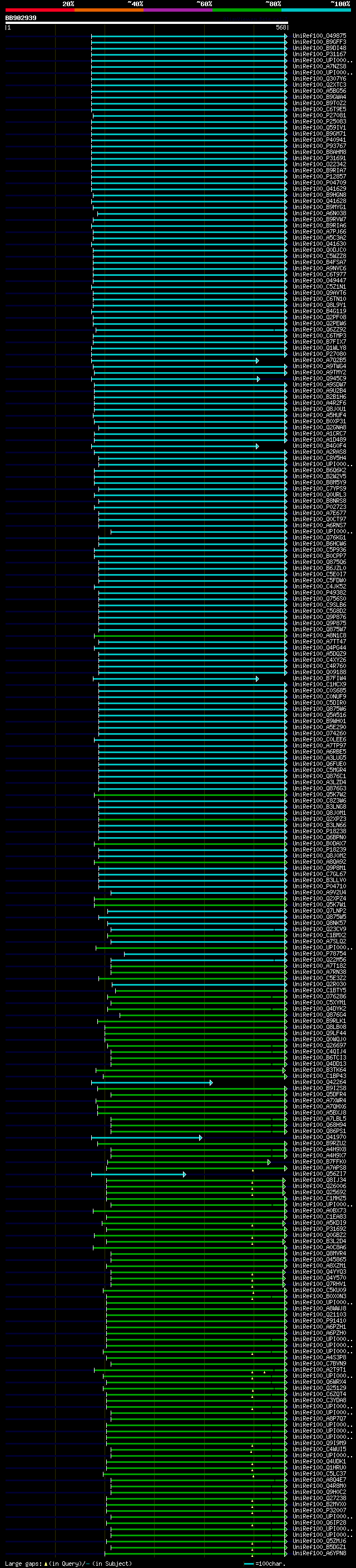Click the UniRef100_P12857 label

point(319,176)
